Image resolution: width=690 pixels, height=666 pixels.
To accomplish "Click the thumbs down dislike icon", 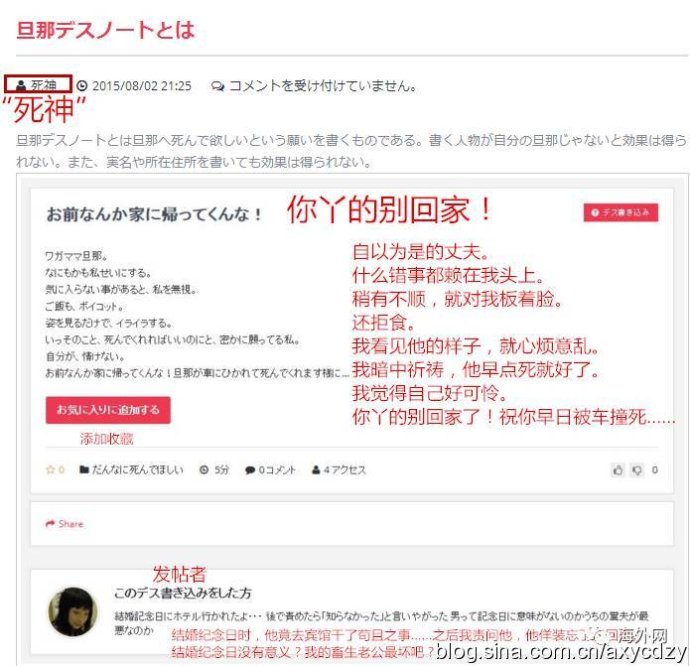I will click(637, 470).
